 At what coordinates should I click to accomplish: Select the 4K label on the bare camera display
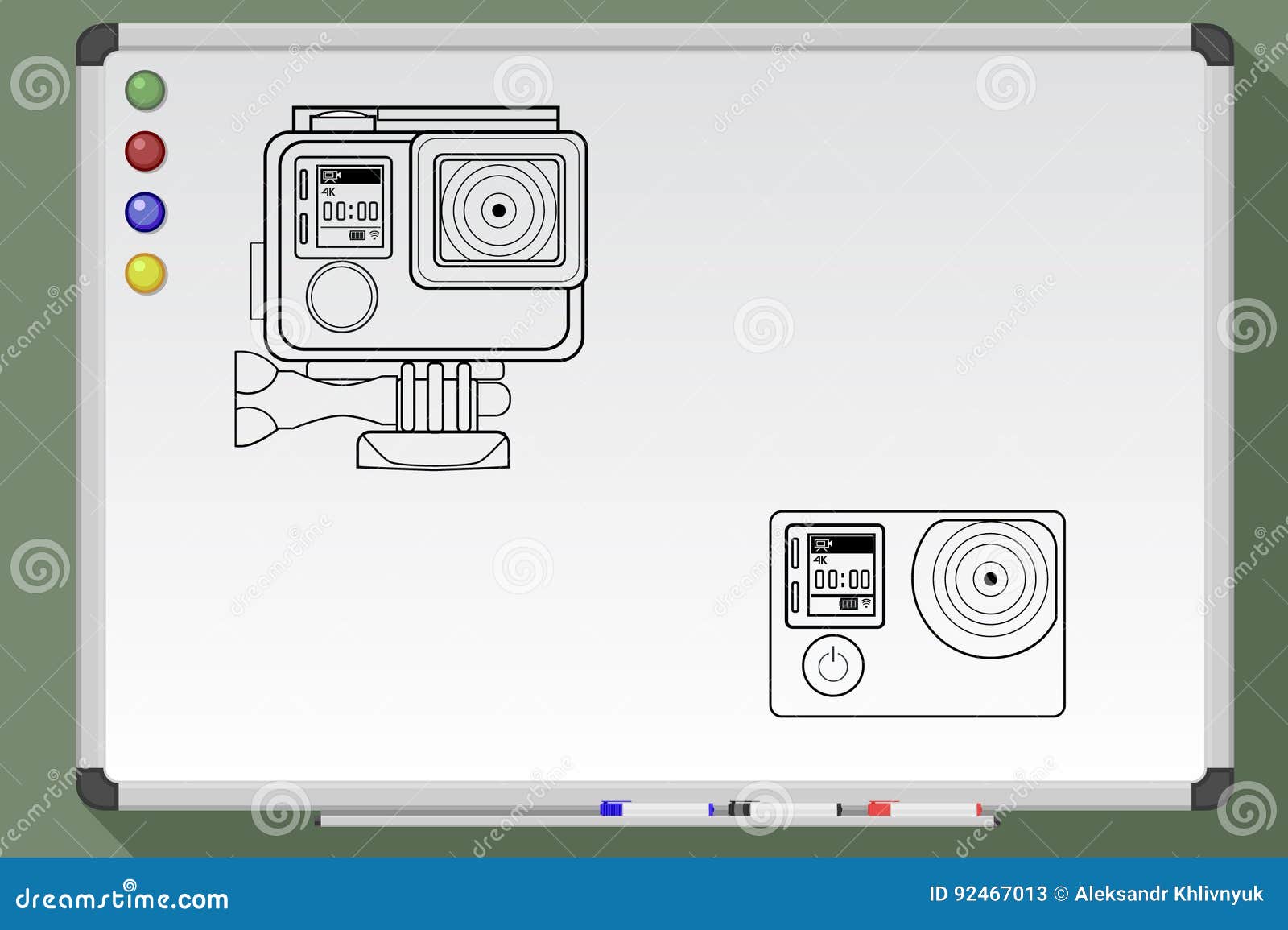tap(819, 560)
